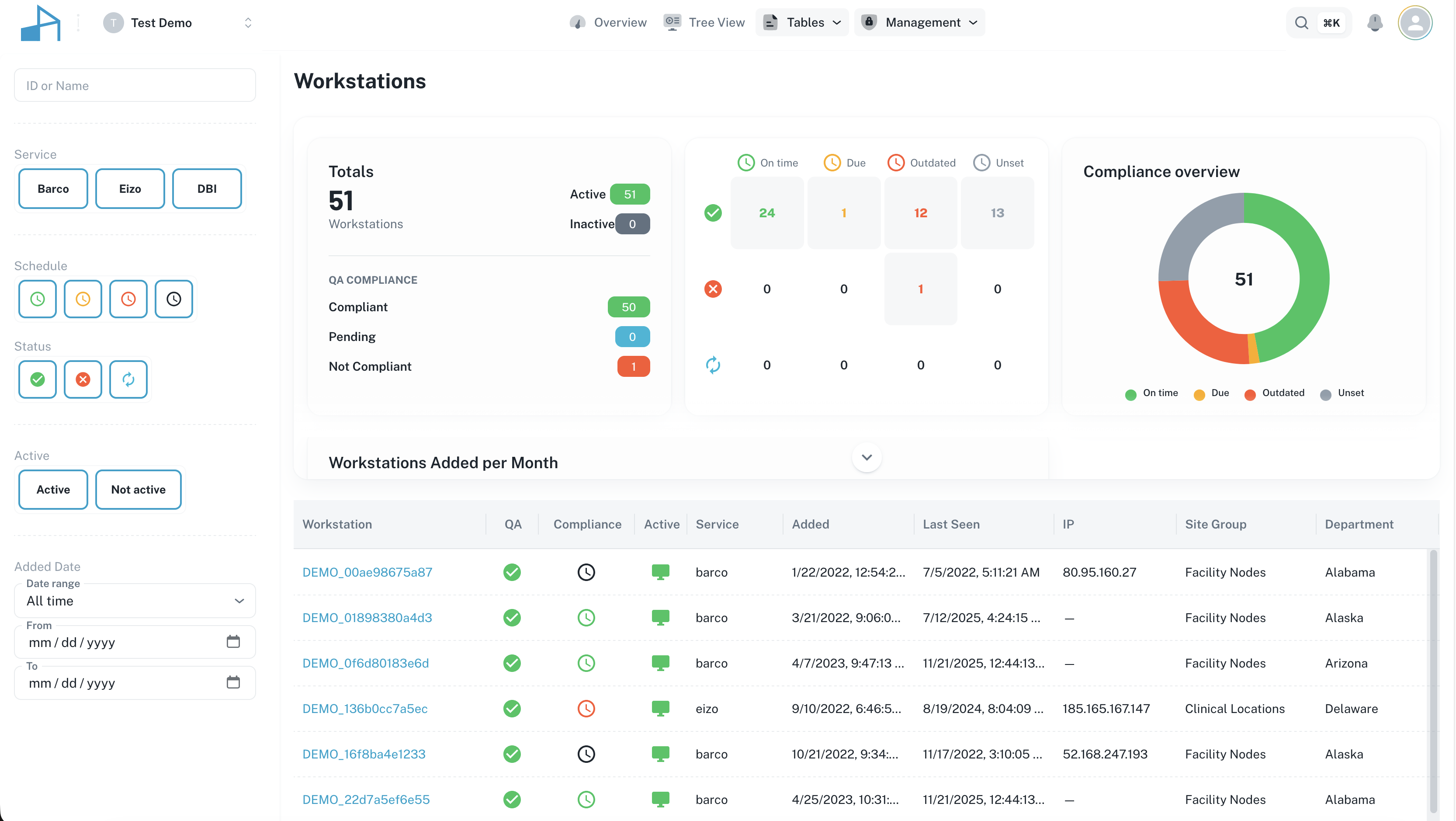The height and width of the screenshot is (821, 1456).
Task: Expand Workstations Added per Month section
Action: point(867,457)
